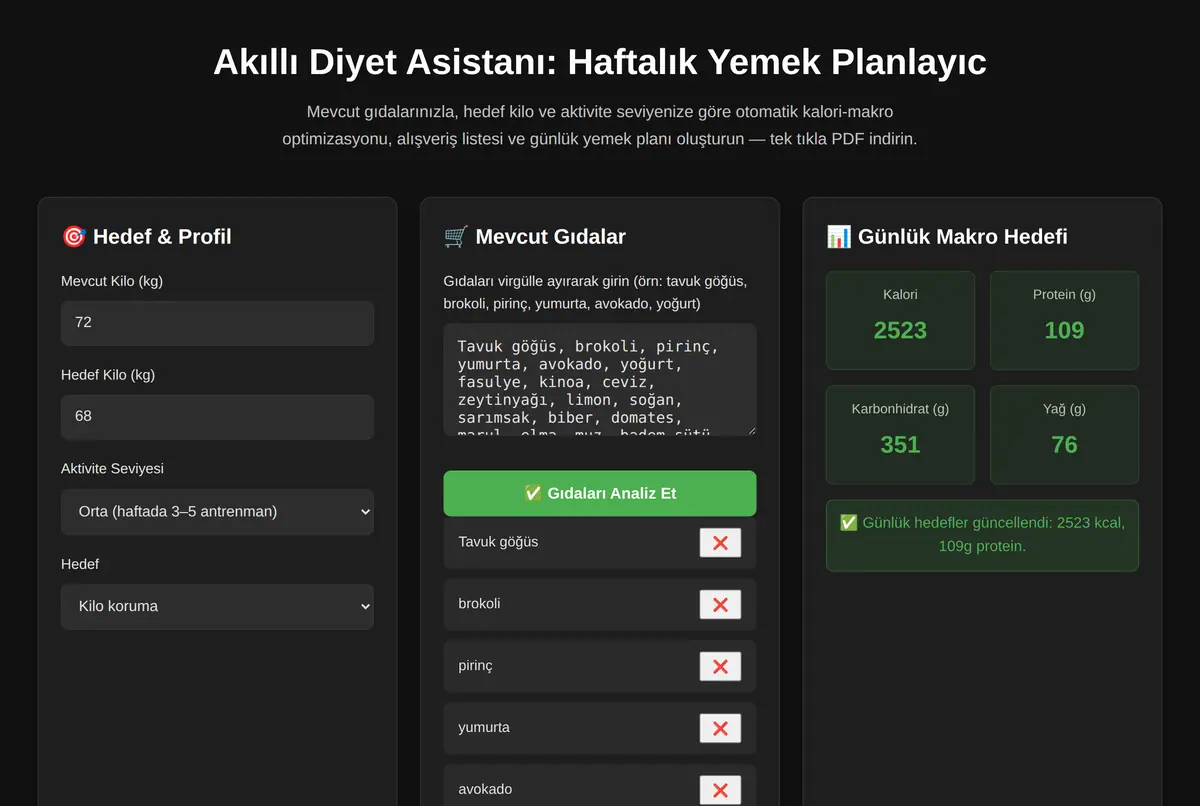Open the Aktivite Seviyesi dropdown

(217, 512)
